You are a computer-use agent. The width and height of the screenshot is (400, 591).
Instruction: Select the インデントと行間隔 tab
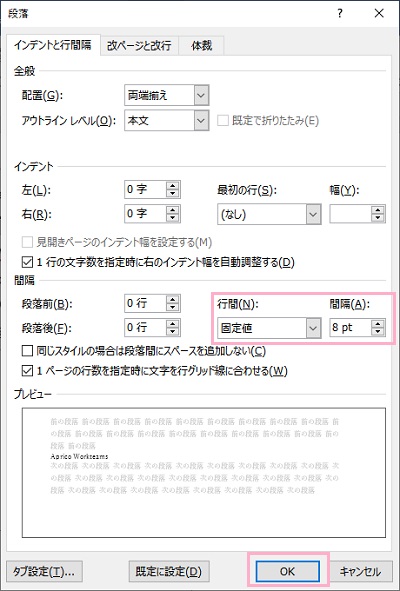53,45
